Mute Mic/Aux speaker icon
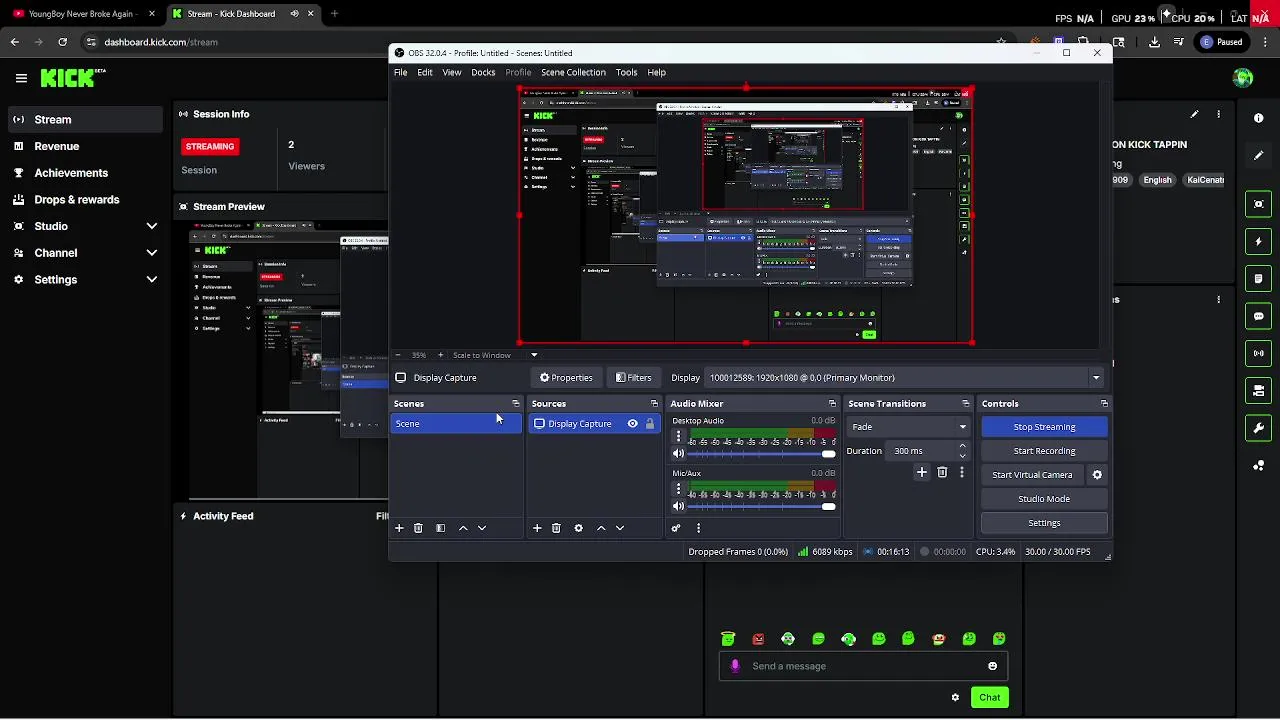This screenshot has width=1280, height=720. pyautogui.click(x=678, y=506)
